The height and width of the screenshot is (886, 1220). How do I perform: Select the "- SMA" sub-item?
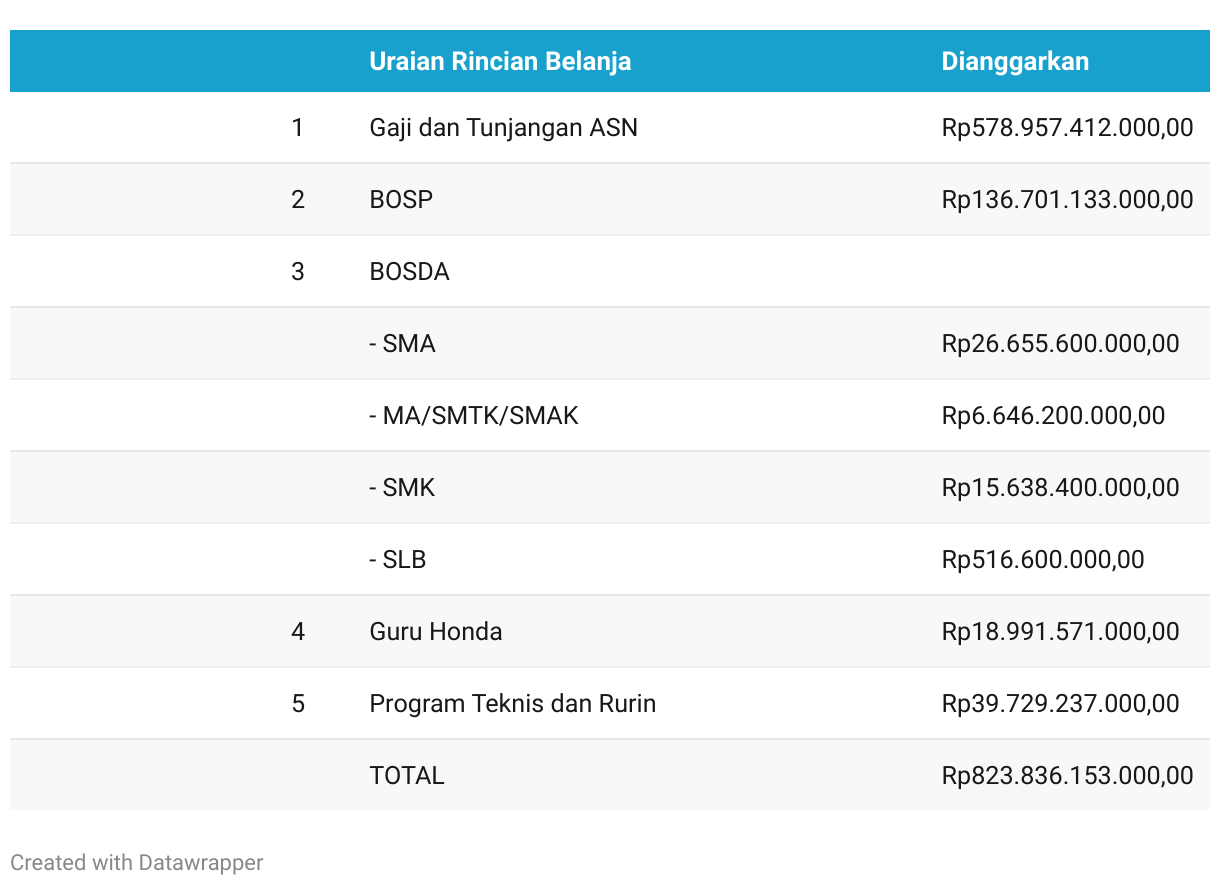[402, 344]
